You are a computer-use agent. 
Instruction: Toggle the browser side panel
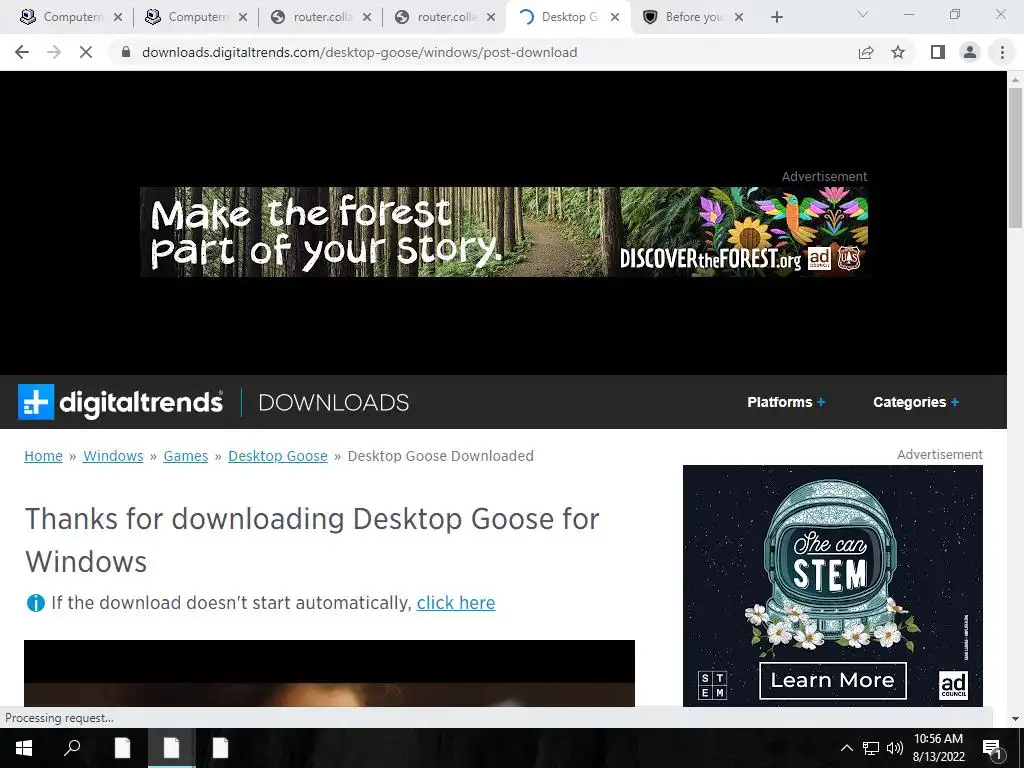pyautogui.click(x=938, y=52)
